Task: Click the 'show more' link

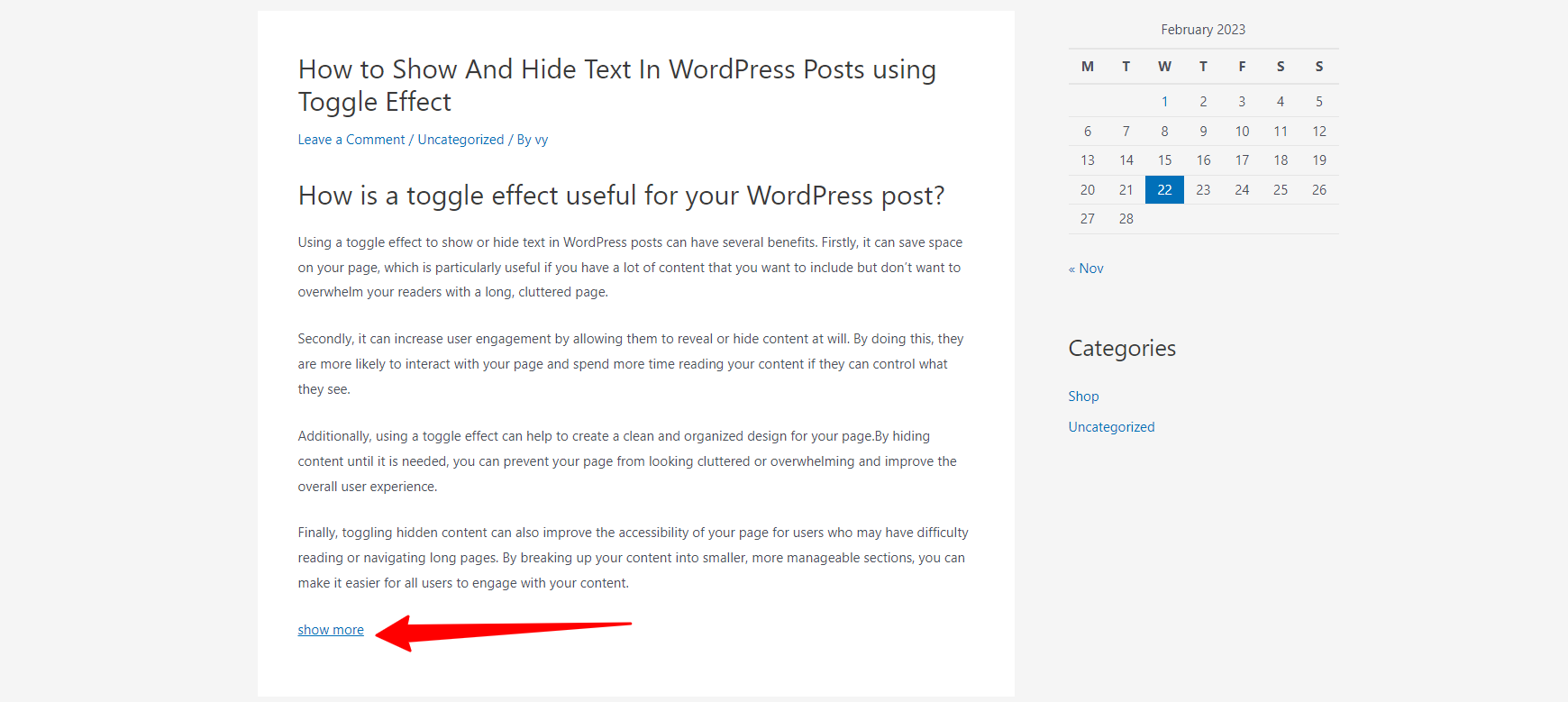Action: (x=331, y=630)
